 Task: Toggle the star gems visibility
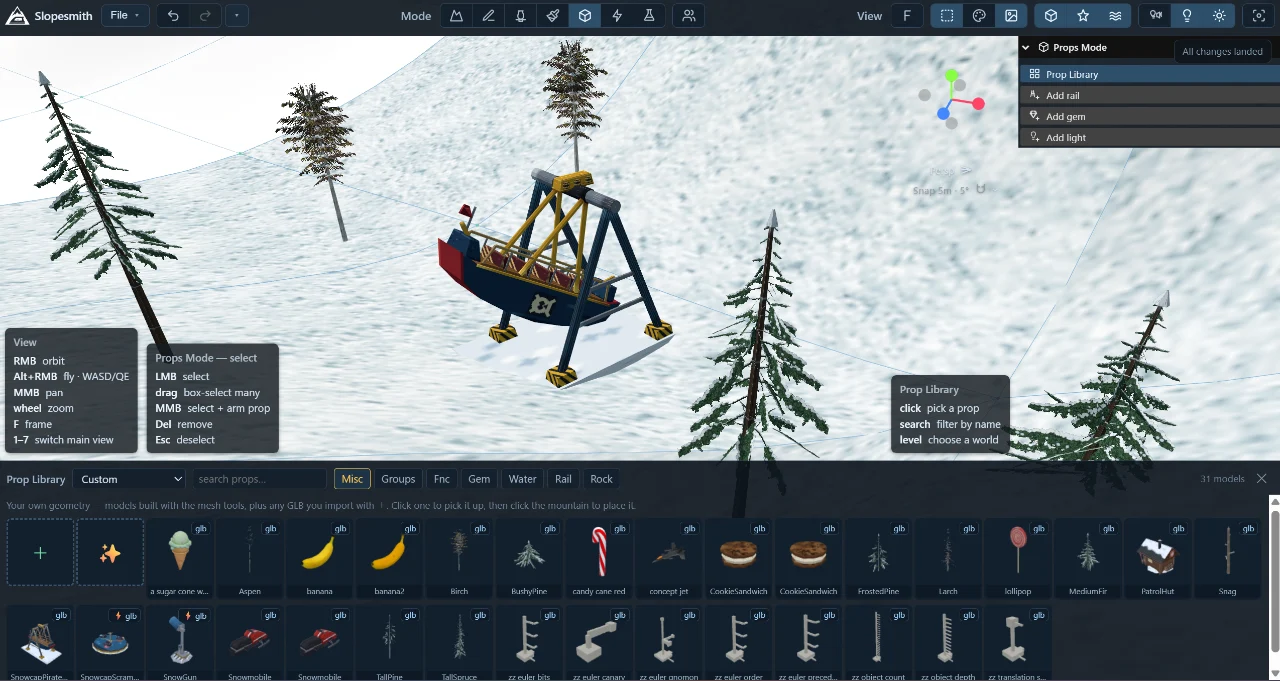(x=1083, y=16)
